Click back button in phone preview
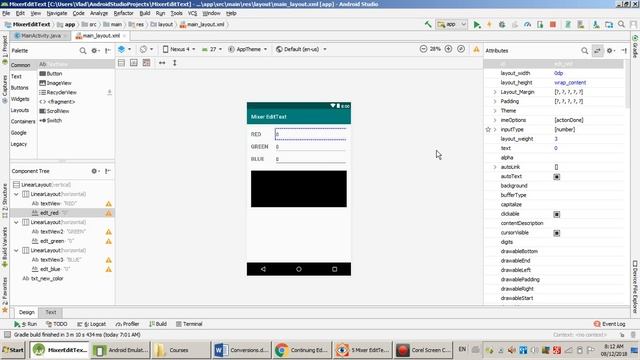640x360 pixels. click(263, 269)
